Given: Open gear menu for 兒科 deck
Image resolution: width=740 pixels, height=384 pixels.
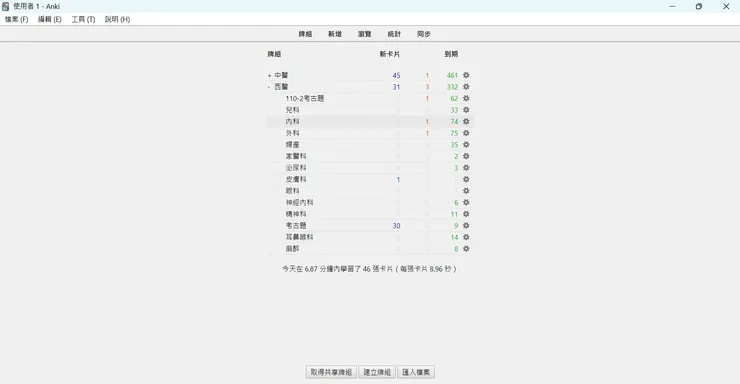Looking at the screenshot, I should click(466, 110).
